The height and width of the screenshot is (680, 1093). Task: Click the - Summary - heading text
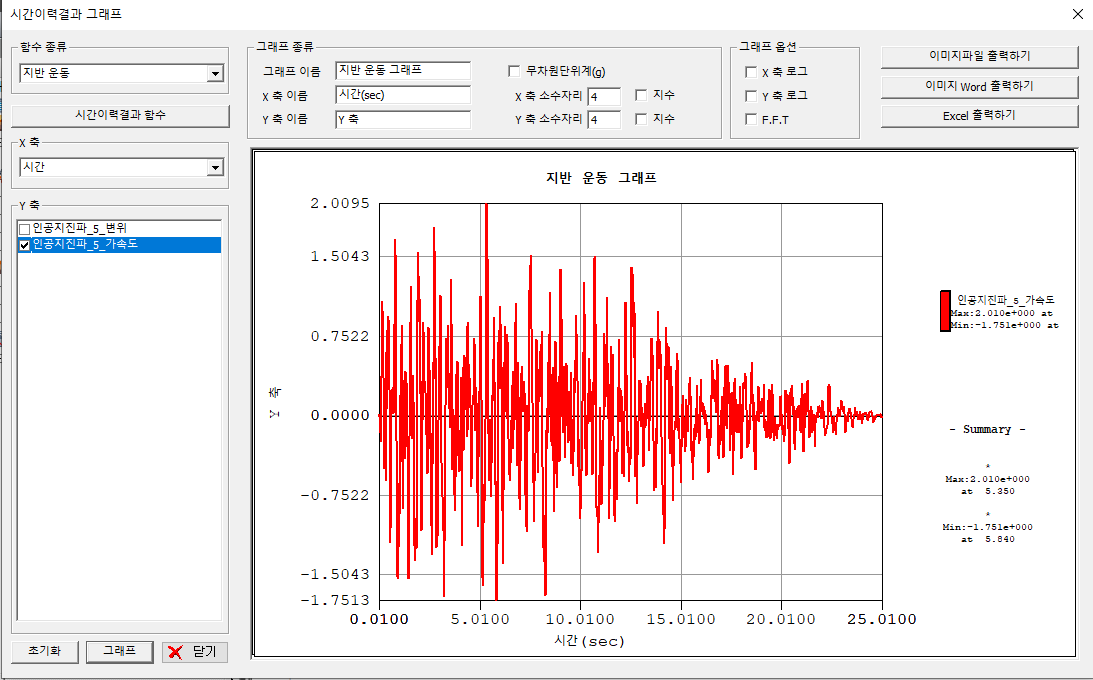[x=987, y=430]
